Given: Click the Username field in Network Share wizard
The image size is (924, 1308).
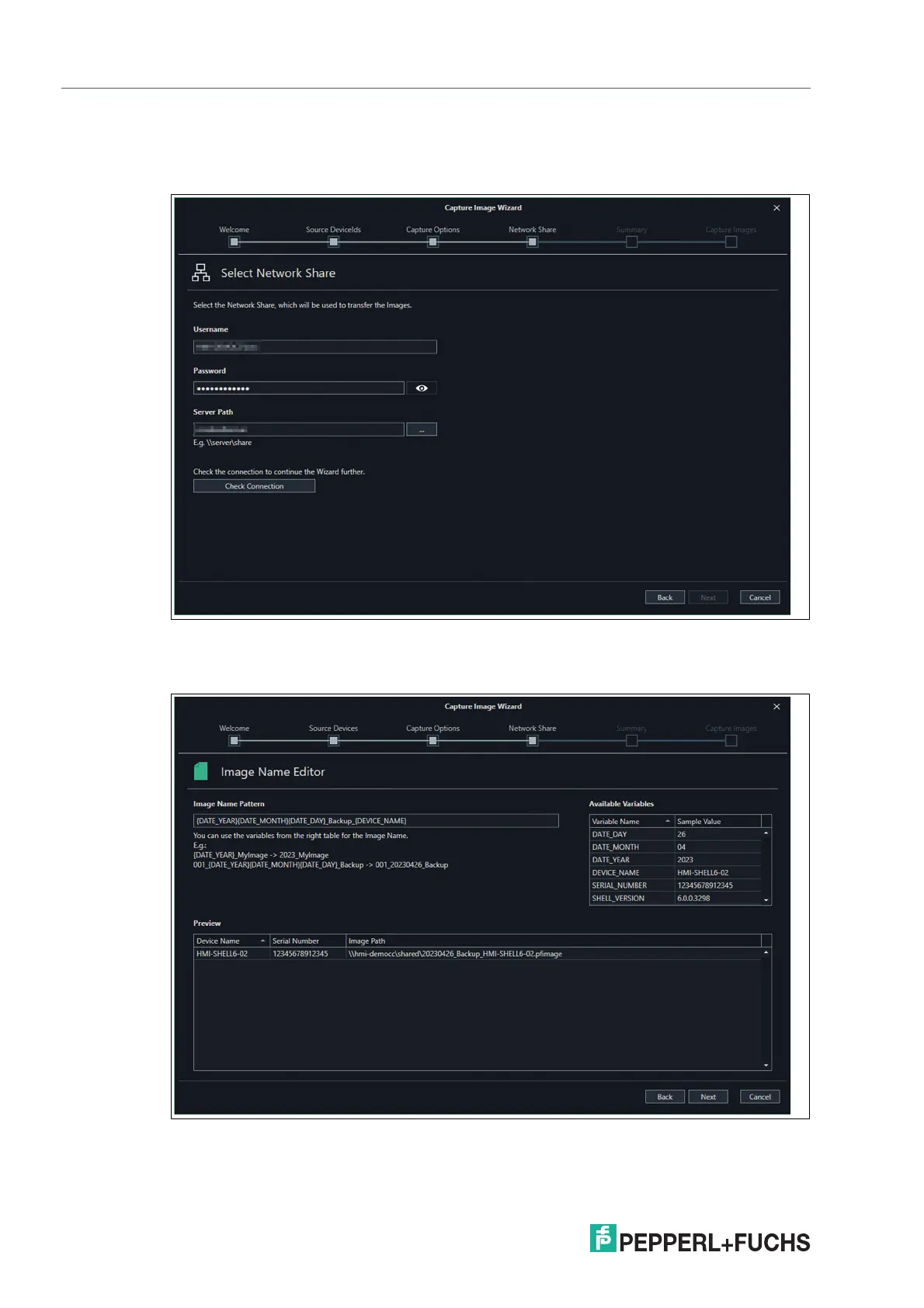Looking at the screenshot, I should click(x=314, y=347).
